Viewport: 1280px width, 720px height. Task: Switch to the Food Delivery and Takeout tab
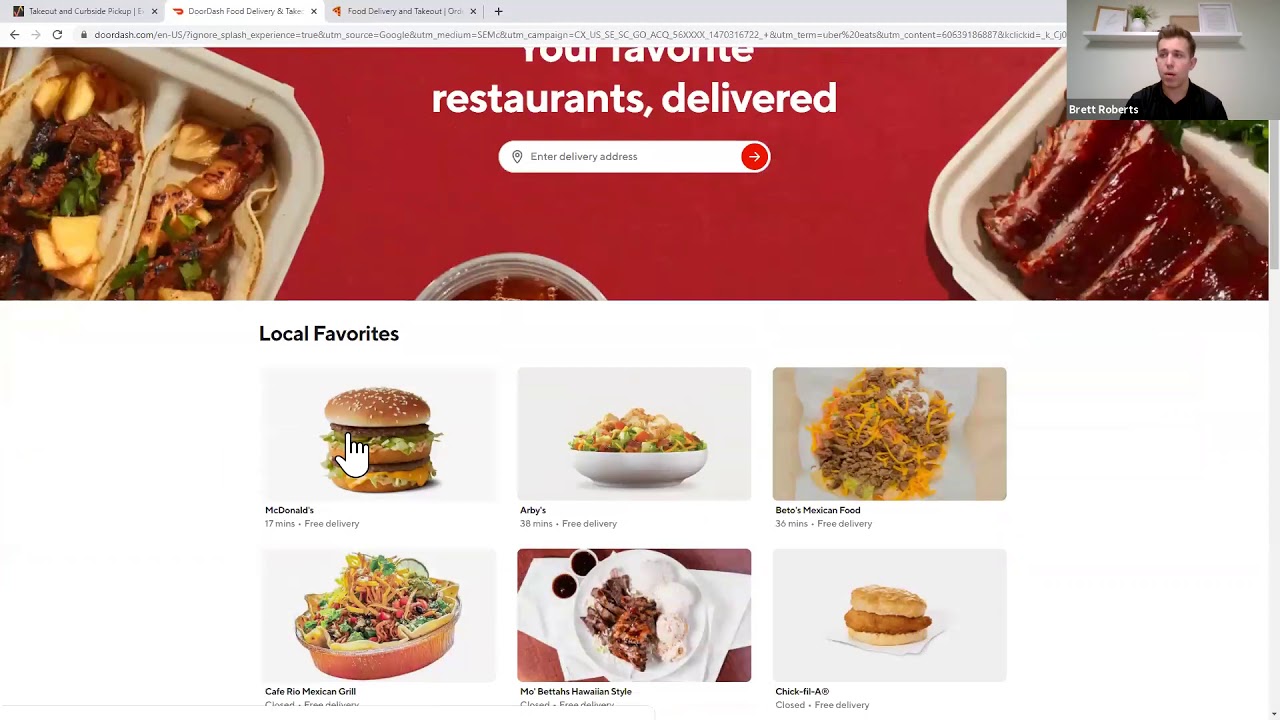(x=403, y=11)
